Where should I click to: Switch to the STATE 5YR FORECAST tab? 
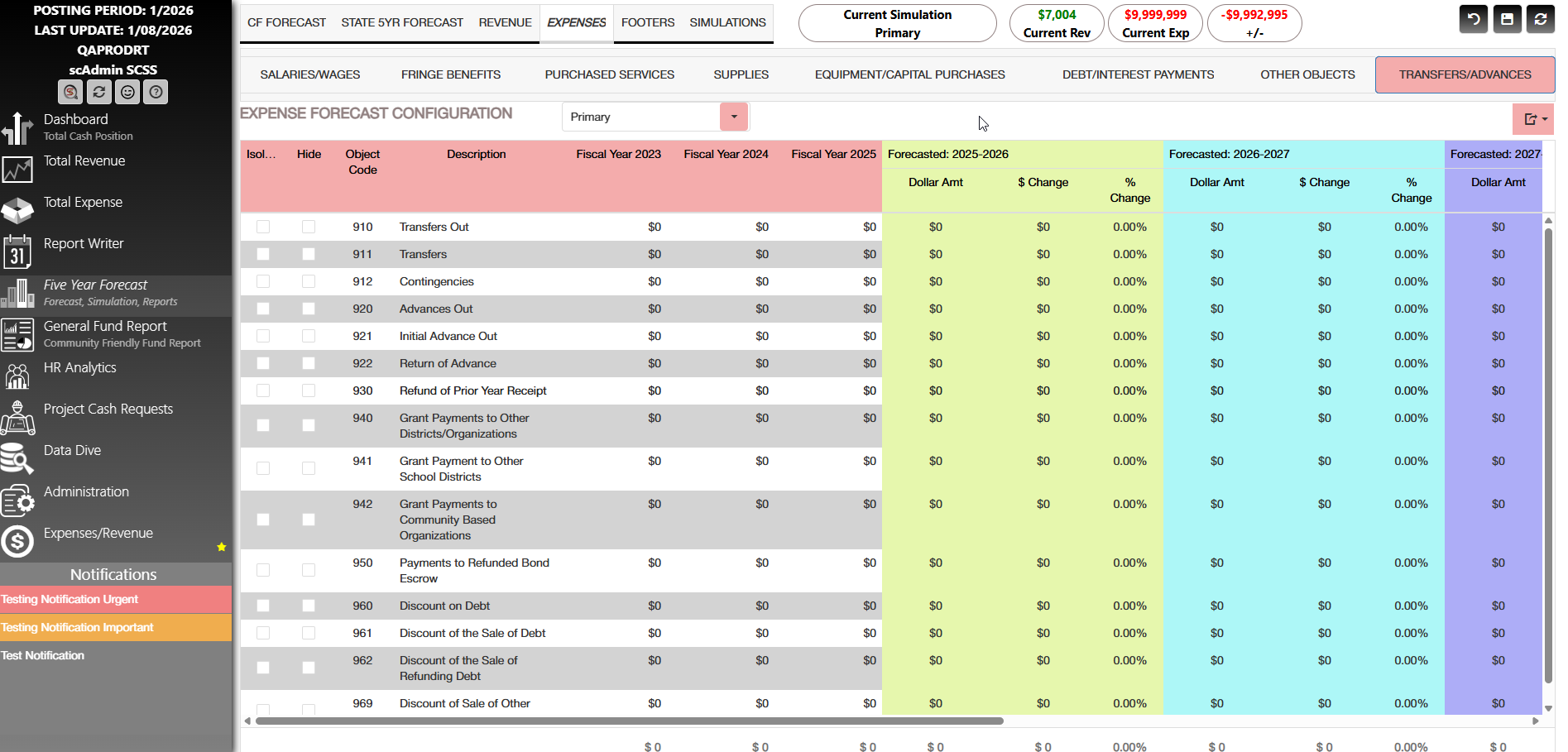click(x=402, y=22)
